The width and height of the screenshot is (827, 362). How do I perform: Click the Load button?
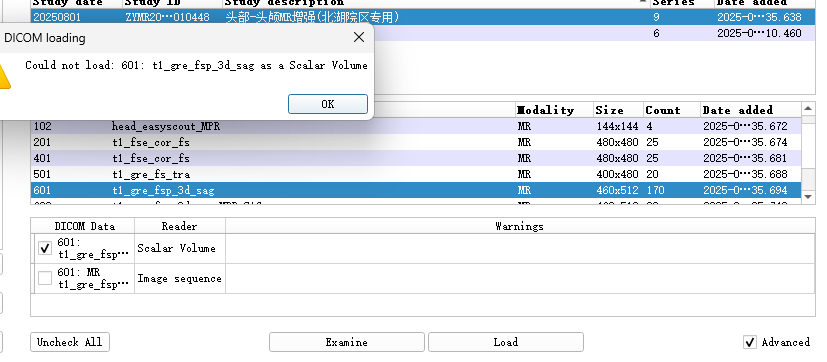tap(505, 342)
